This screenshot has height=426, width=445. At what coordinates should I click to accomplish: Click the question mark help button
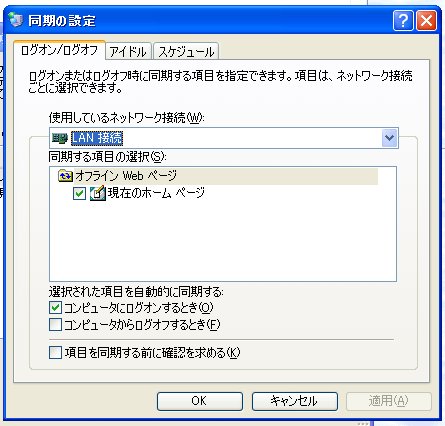click(403, 21)
